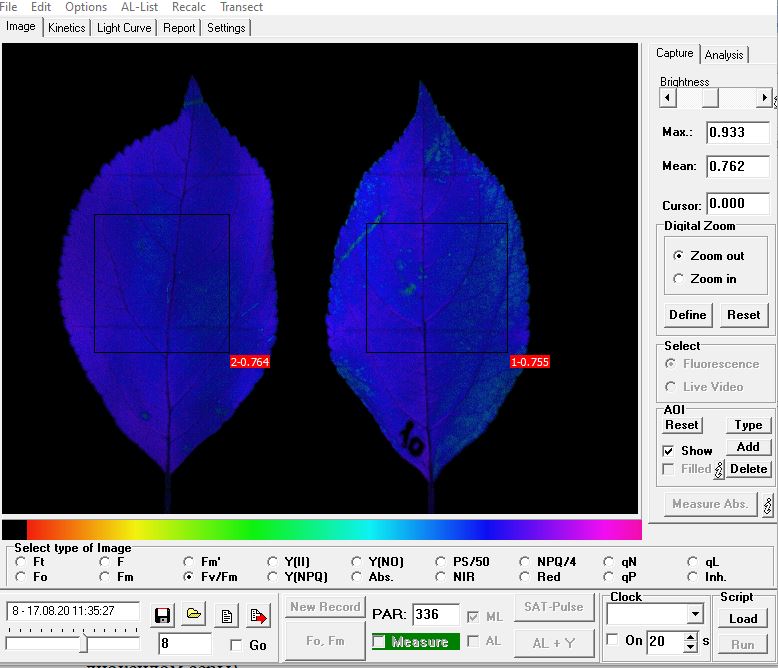Click the AOI Add button
Screen dimensions: 778x668
(747, 447)
